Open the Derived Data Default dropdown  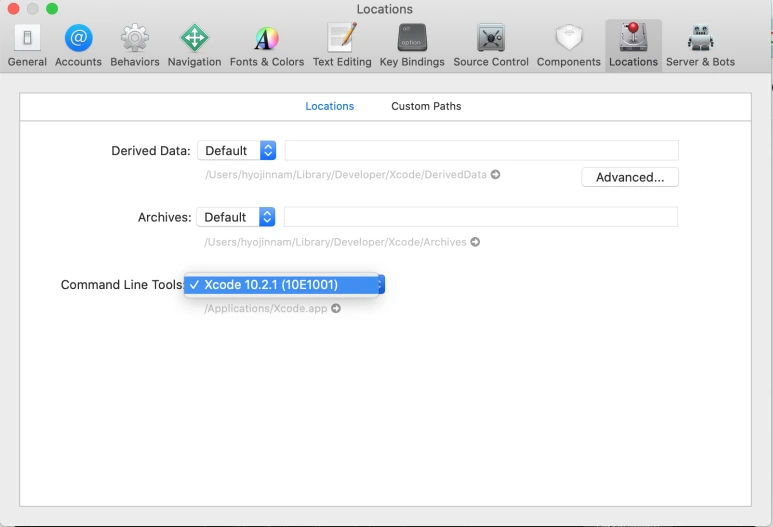pos(237,150)
